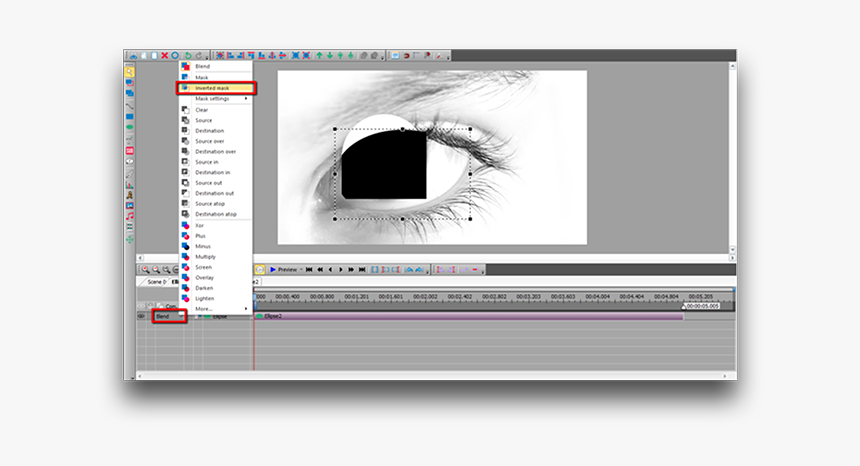Zoom in on the timeline
Viewport: 860px width, 466px height.
click(145, 269)
